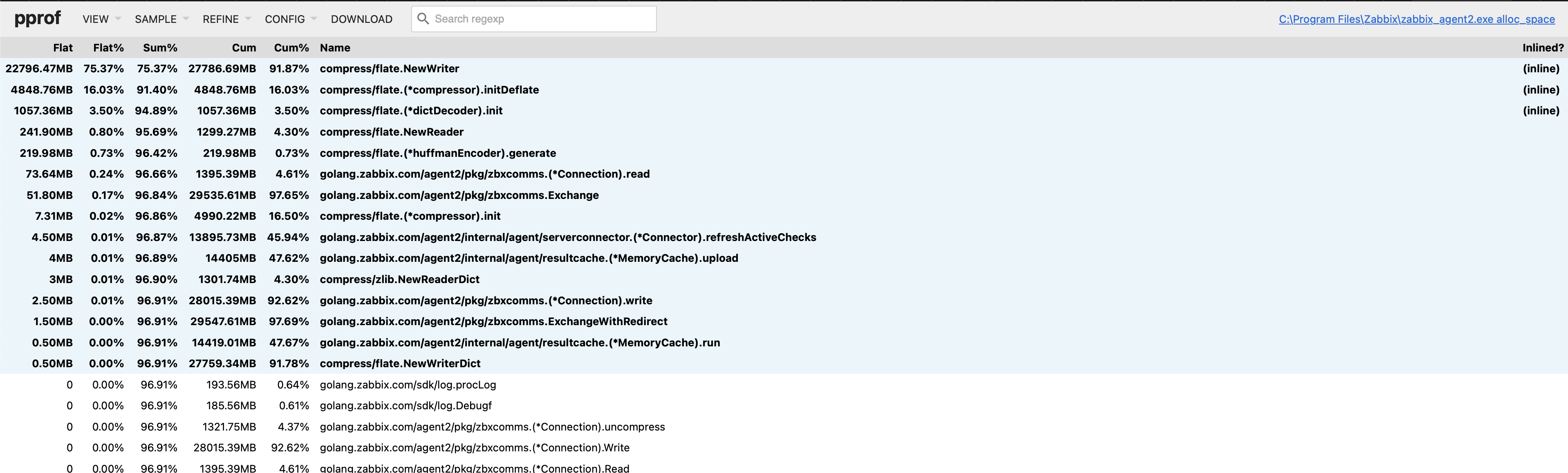
Task: Sort by Flat% column header
Action: coord(108,47)
